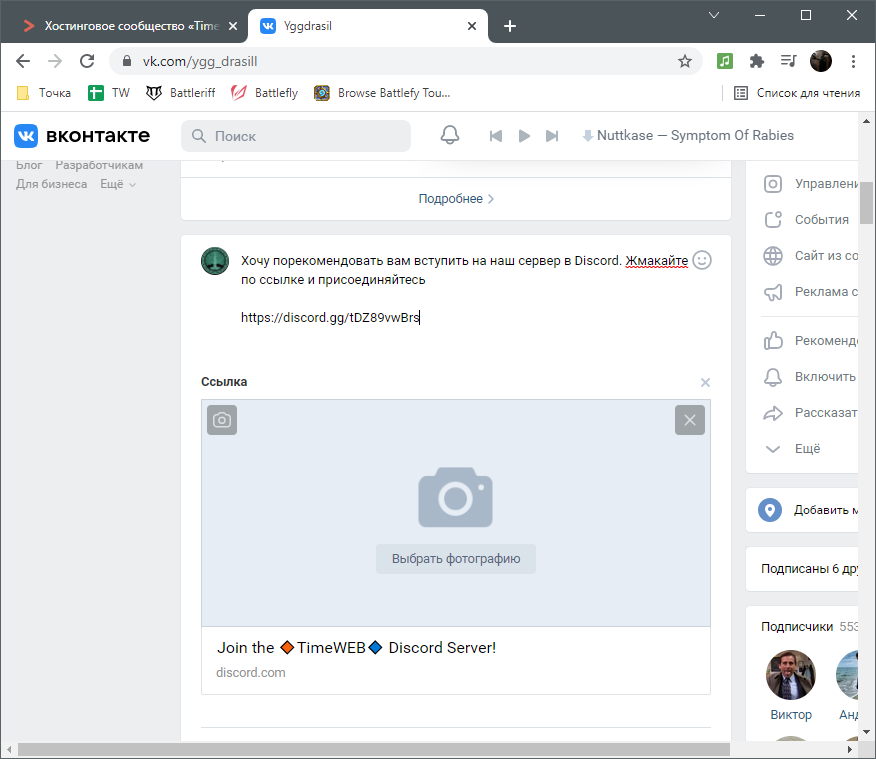Open the VK notifications bell

click(x=450, y=136)
